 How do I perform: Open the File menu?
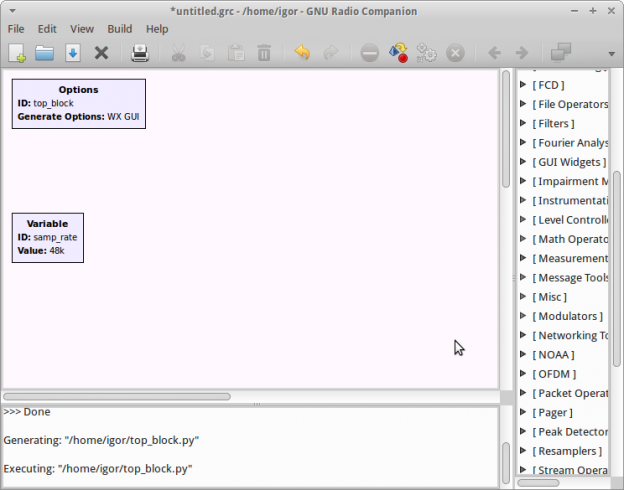coord(16,29)
